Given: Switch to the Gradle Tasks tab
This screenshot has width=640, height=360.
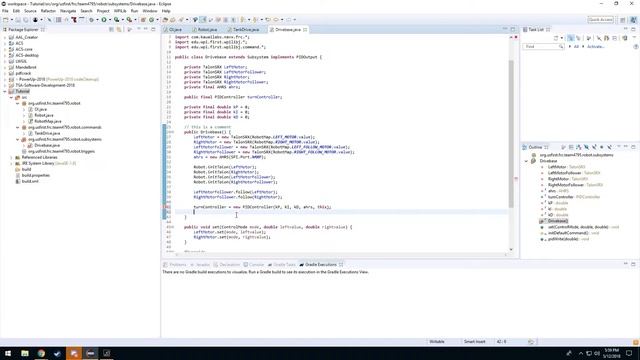Looking at the screenshot, I should point(282,264).
